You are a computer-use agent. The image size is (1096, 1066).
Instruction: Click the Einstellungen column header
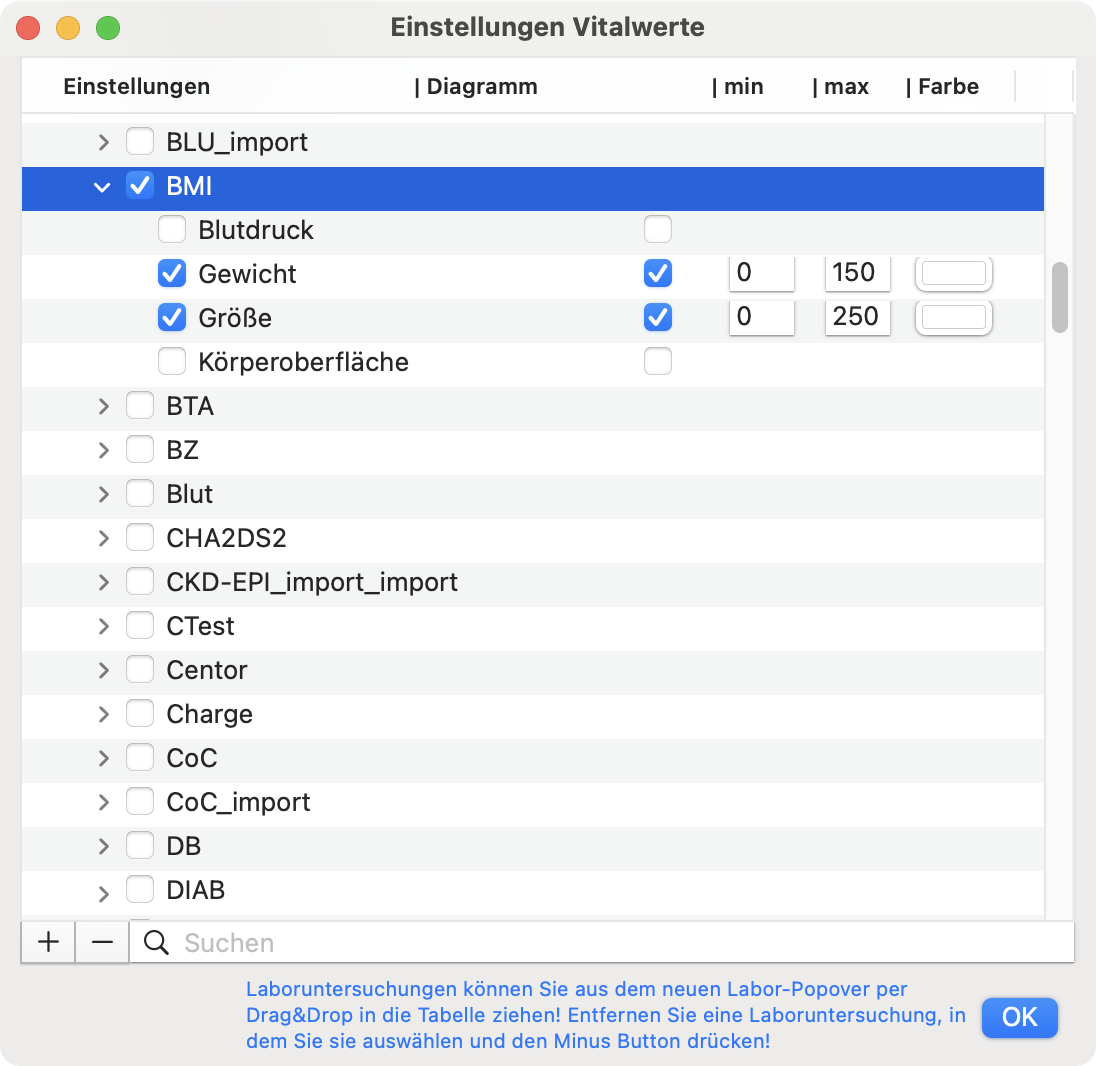[x=136, y=86]
